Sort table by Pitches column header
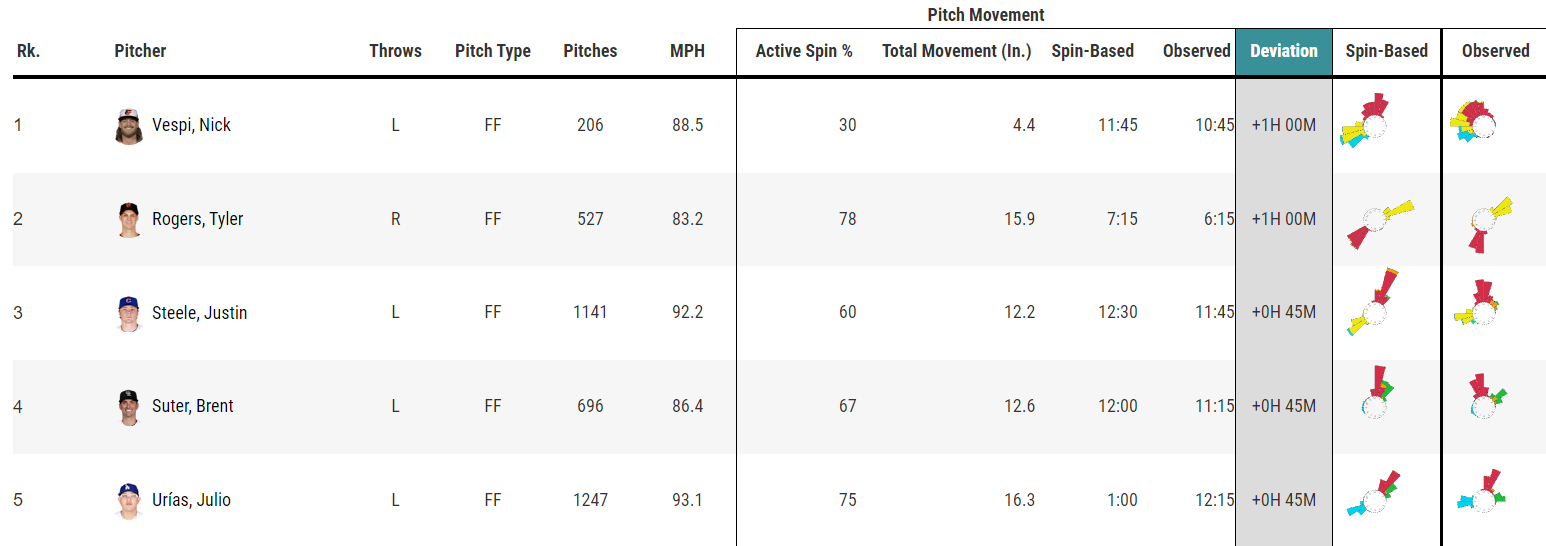This screenshot has height=546, width=1546. (590, 51)
